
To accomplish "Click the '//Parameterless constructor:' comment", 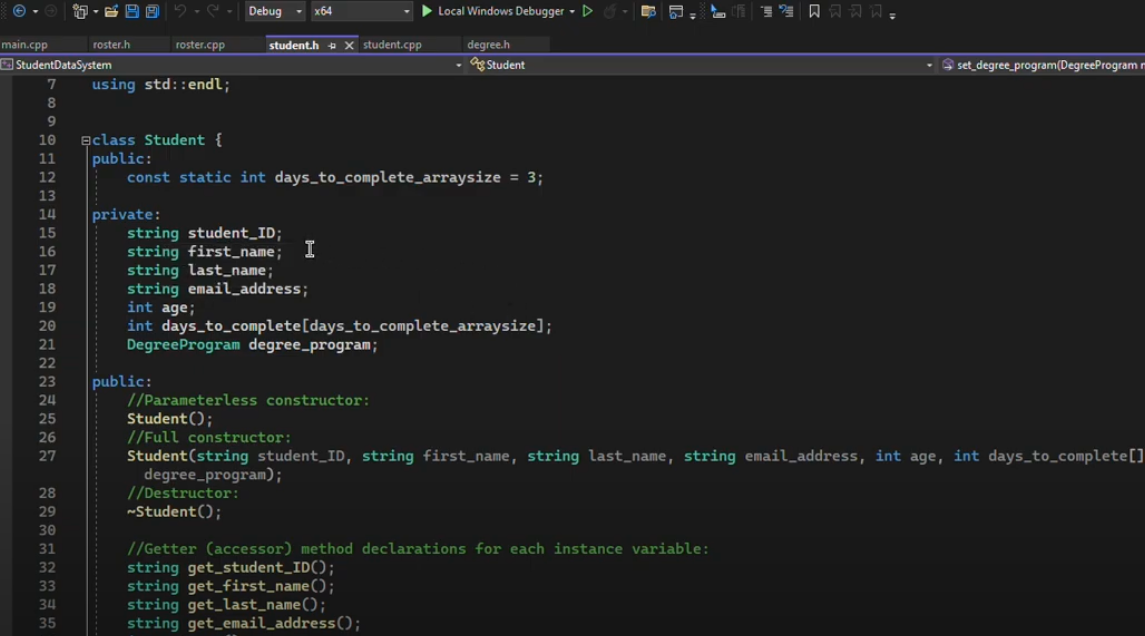I will pos(248,400).
